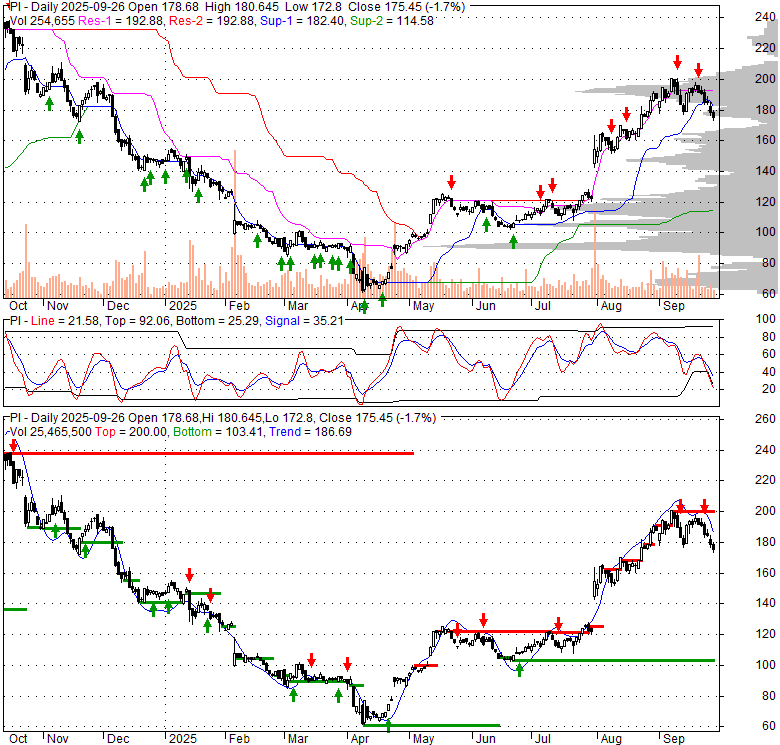Click red arrow at October start, bottom chart

pyautogui.click(x=13, y=444)
